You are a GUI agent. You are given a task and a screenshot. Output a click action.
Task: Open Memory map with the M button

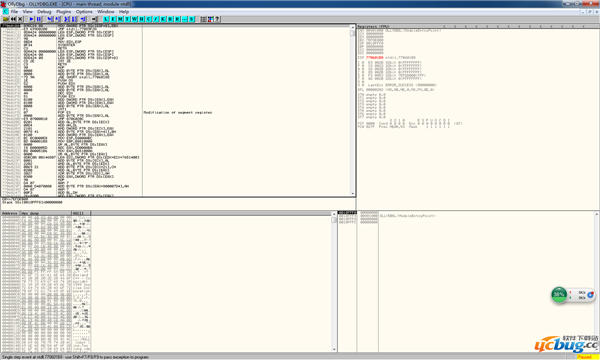[120, 19]
